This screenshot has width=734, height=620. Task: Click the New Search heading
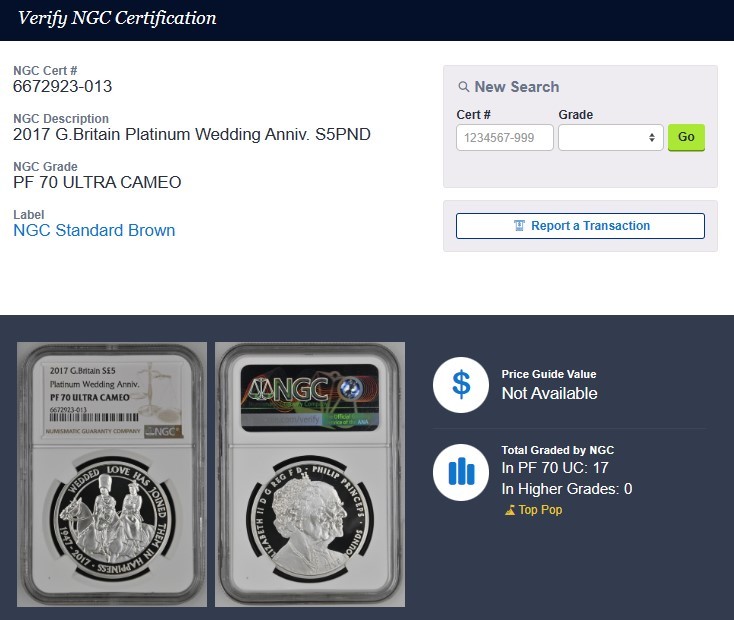pos(517,87)
